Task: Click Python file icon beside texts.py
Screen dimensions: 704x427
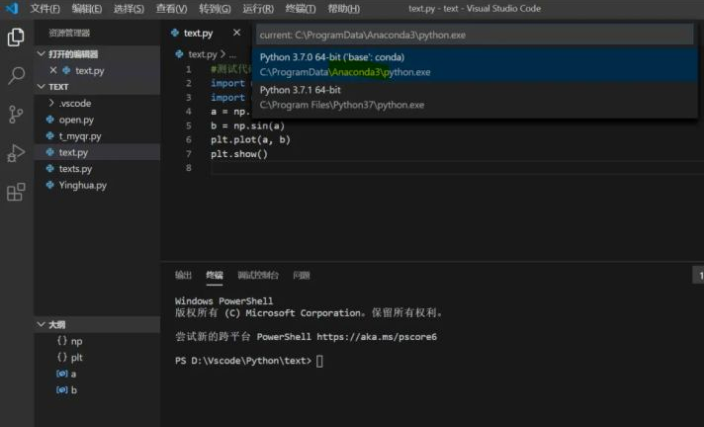Action: [x=50, y=168]
